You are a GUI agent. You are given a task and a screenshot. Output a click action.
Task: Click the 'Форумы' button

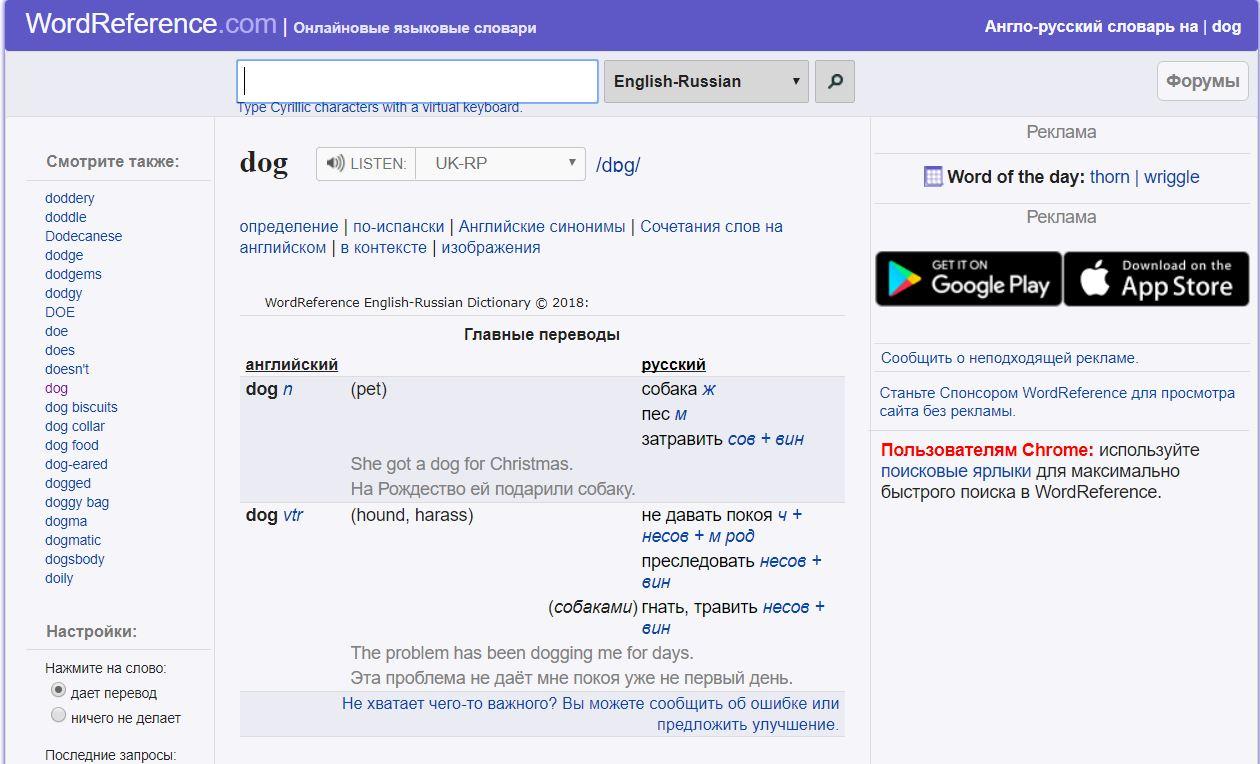click(1202, 82)
